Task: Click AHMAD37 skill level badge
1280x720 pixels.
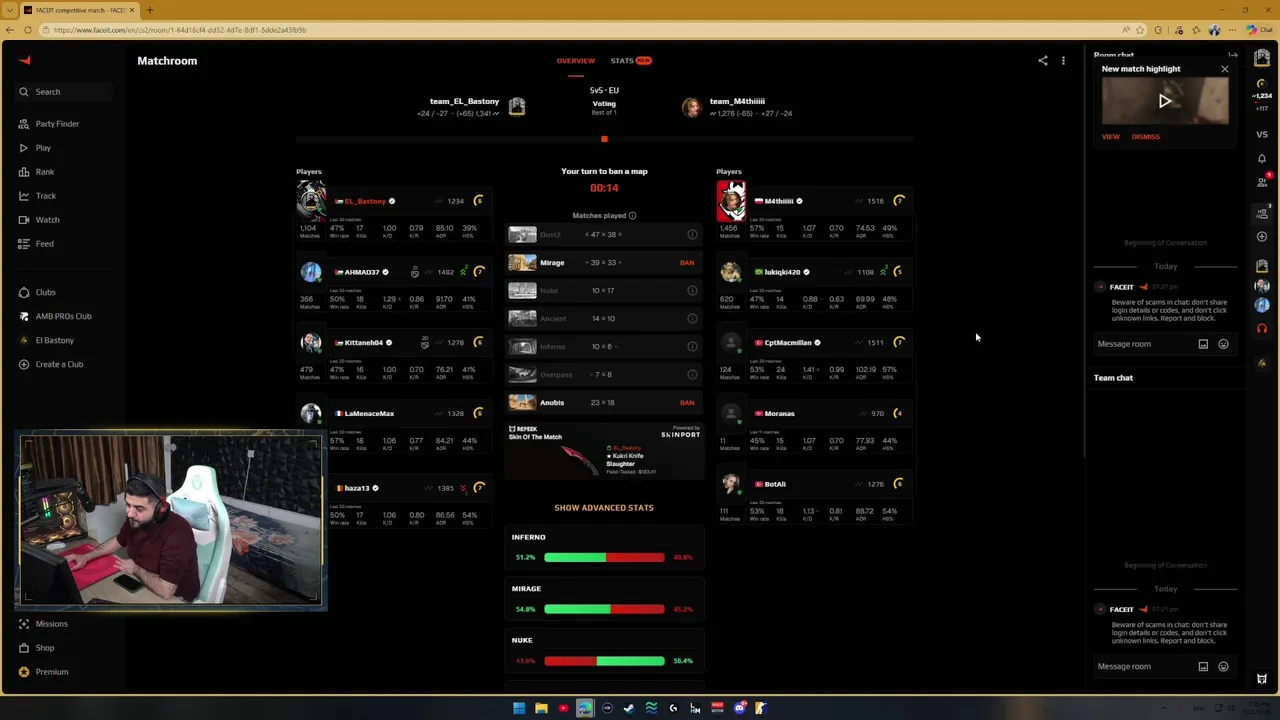Action: [479, 272]
